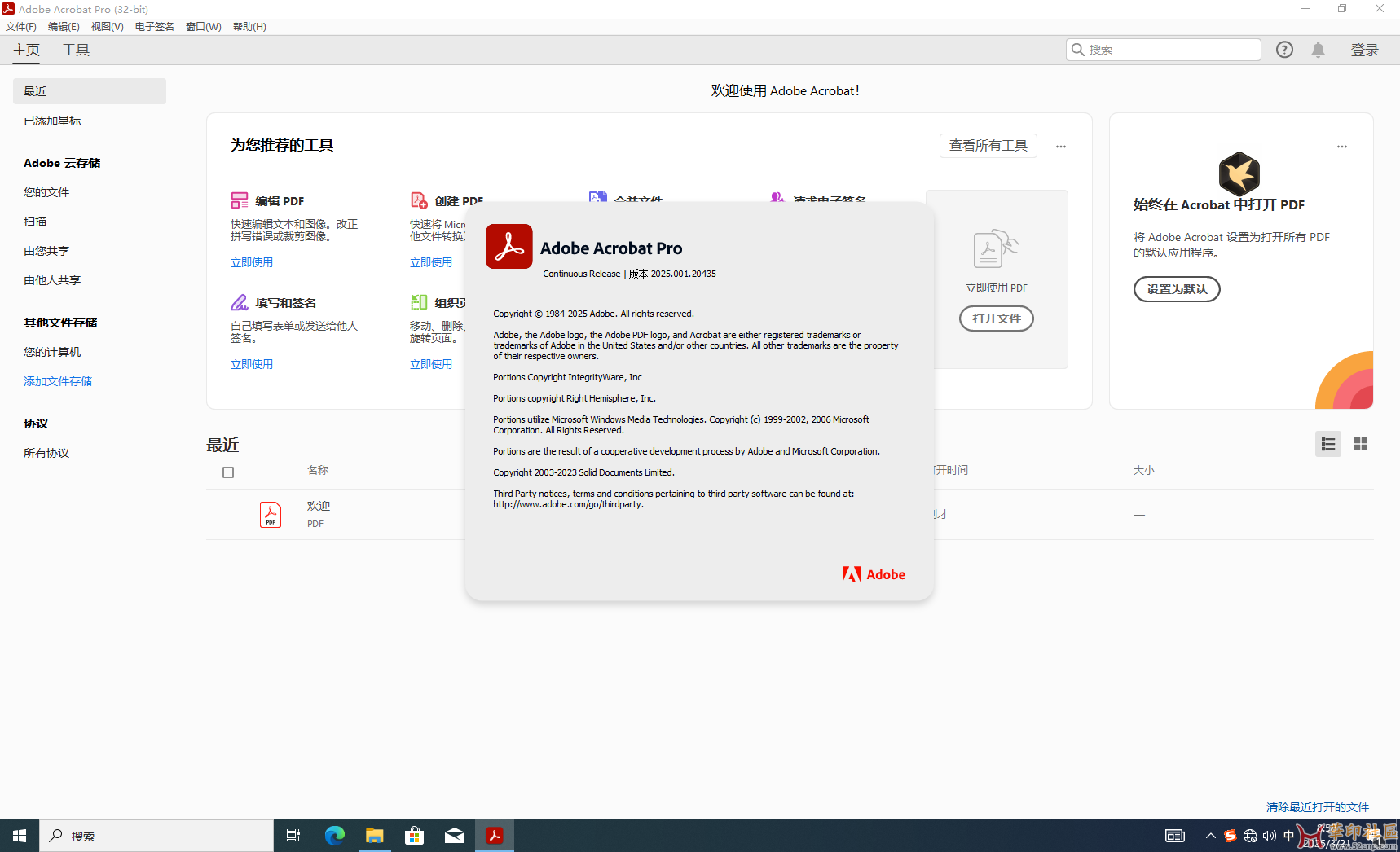Sort recent files by 大小 column
Viewport: 1400px width, 852px height.
[1144, 470]
